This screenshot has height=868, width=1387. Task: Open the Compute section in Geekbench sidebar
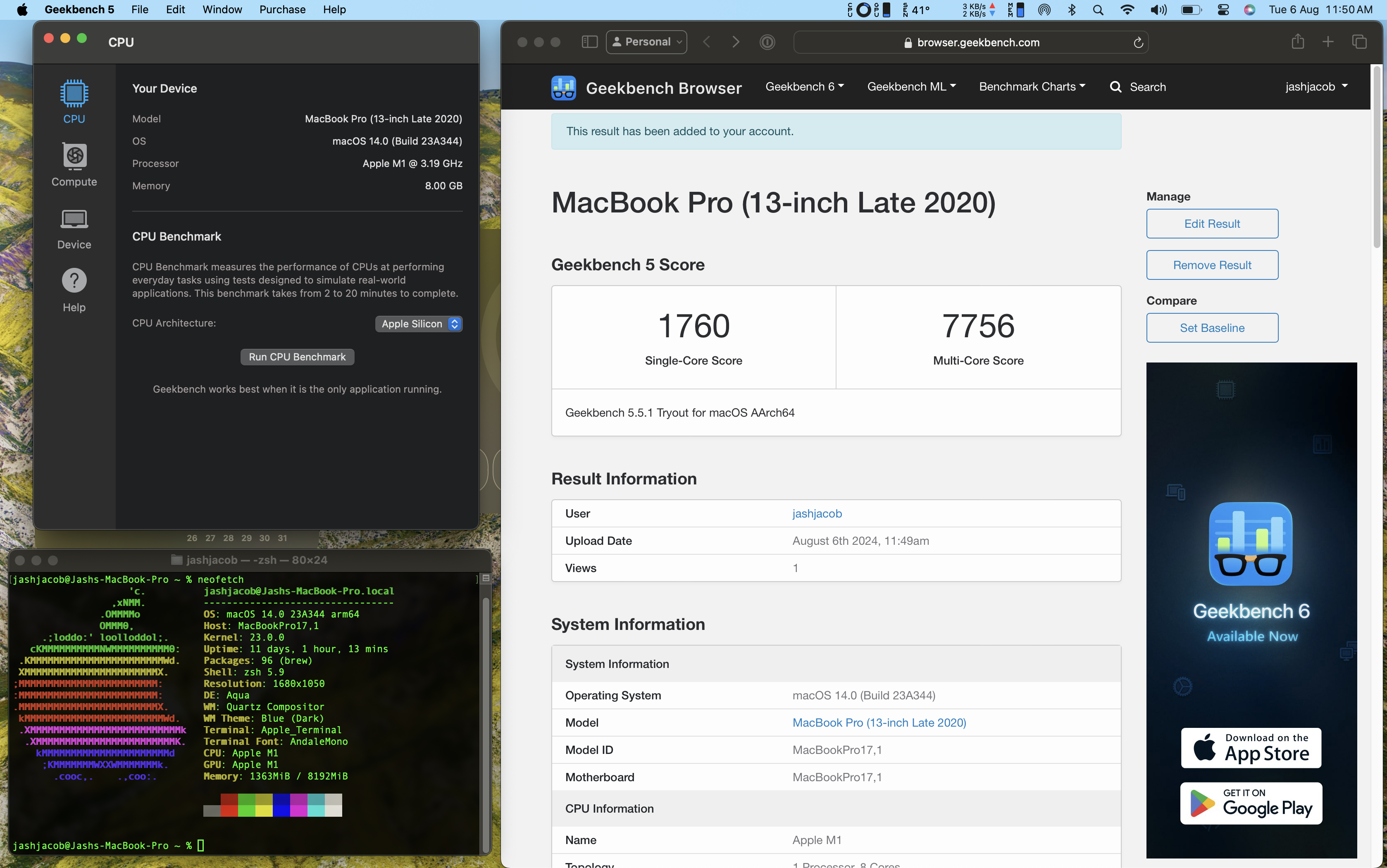74,165
